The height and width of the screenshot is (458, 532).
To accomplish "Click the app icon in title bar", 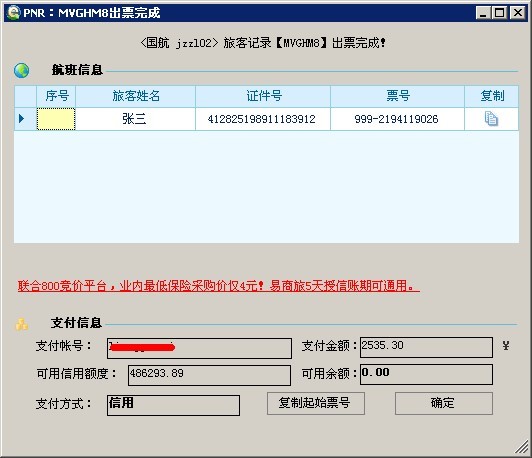I will pyautogui.click(x=14, y=13).
